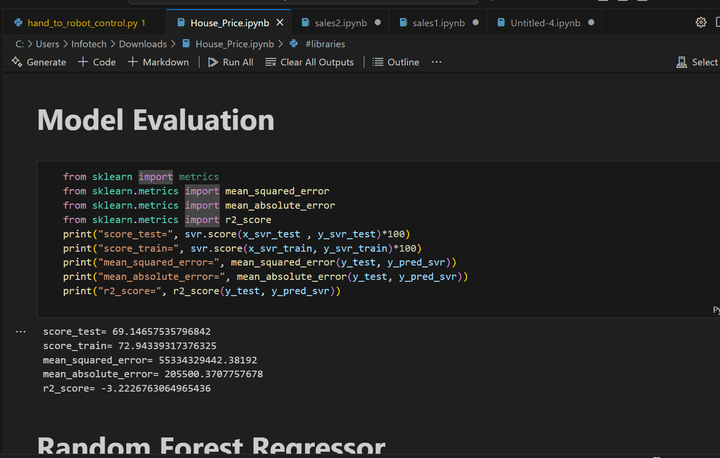Viewport: 720px width, 458px height.
Task: Click unsaved dot on sales1.ipynb tab
Action: [x=475, y=23]
